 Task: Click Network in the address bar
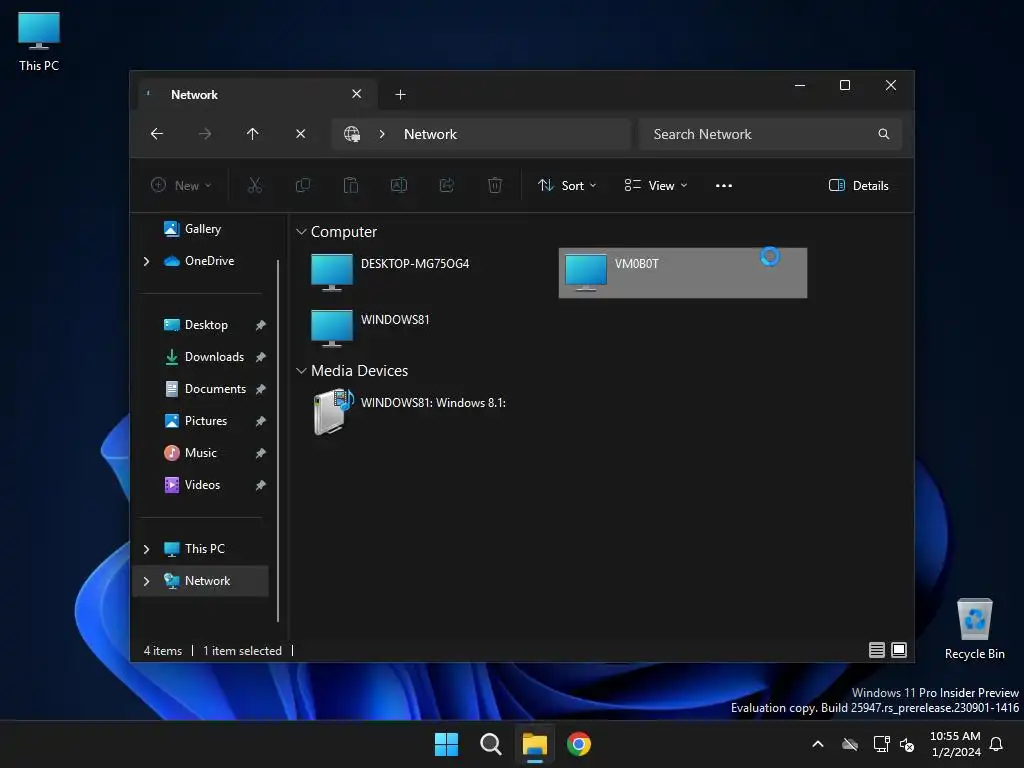click(x=430, y=134)
